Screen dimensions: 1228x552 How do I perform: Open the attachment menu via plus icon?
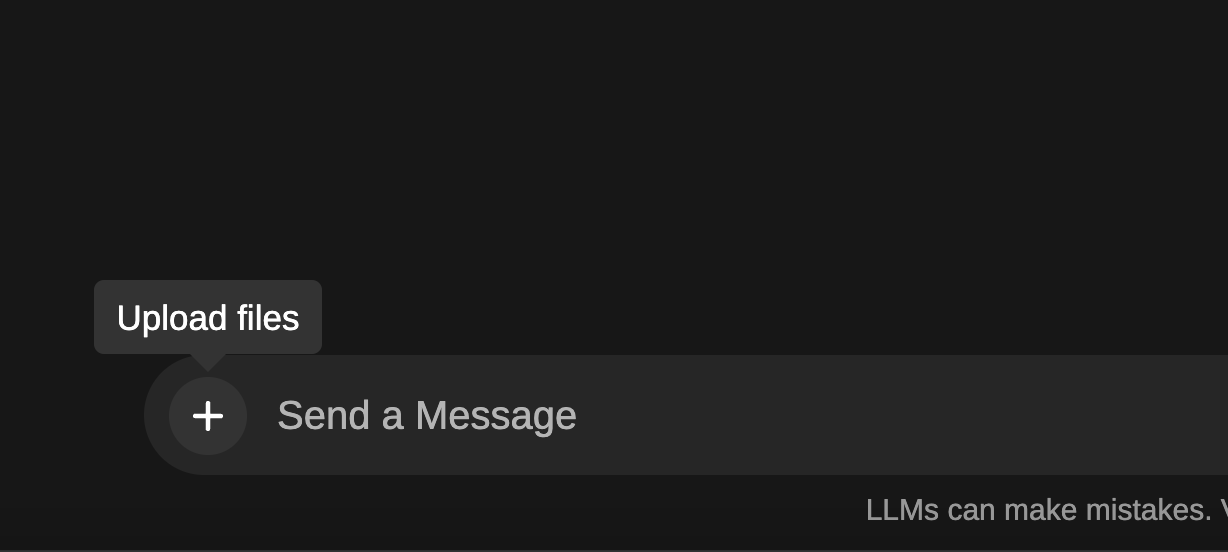pyautogui.click(x=208, y=416)
